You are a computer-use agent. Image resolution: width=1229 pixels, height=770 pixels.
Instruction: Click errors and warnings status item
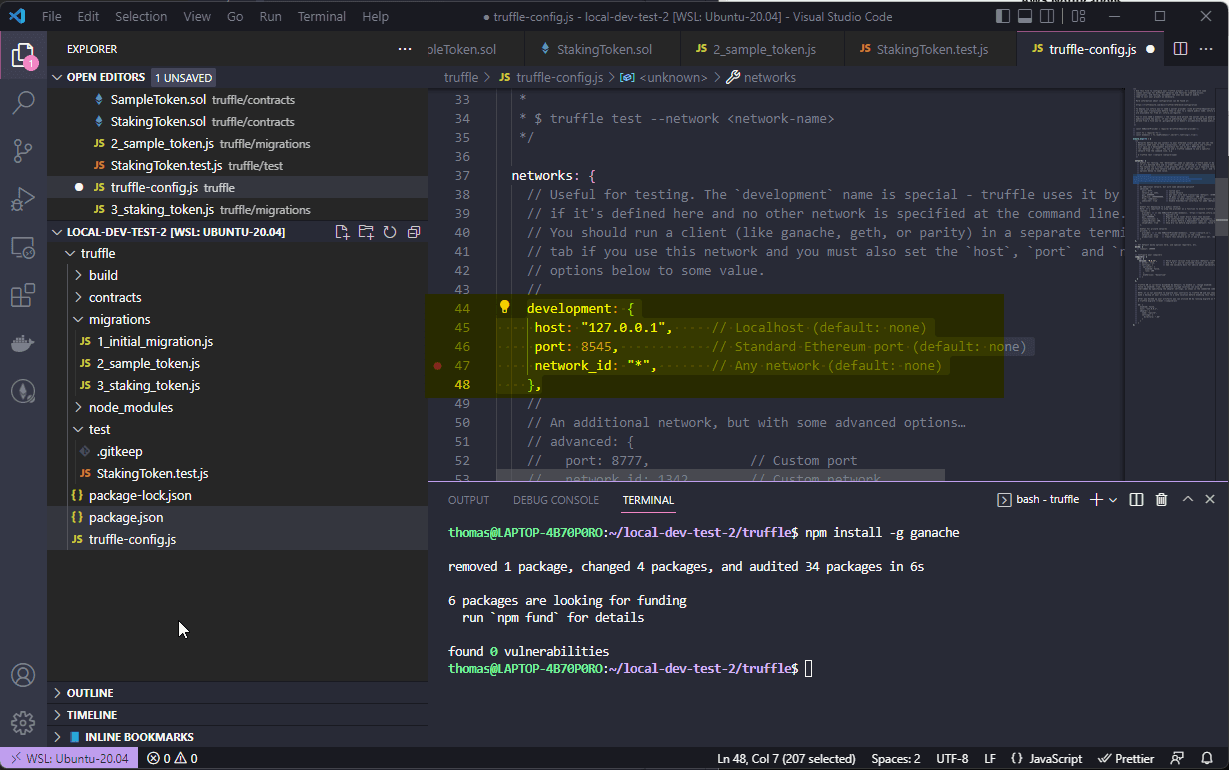tap(172, 759)
